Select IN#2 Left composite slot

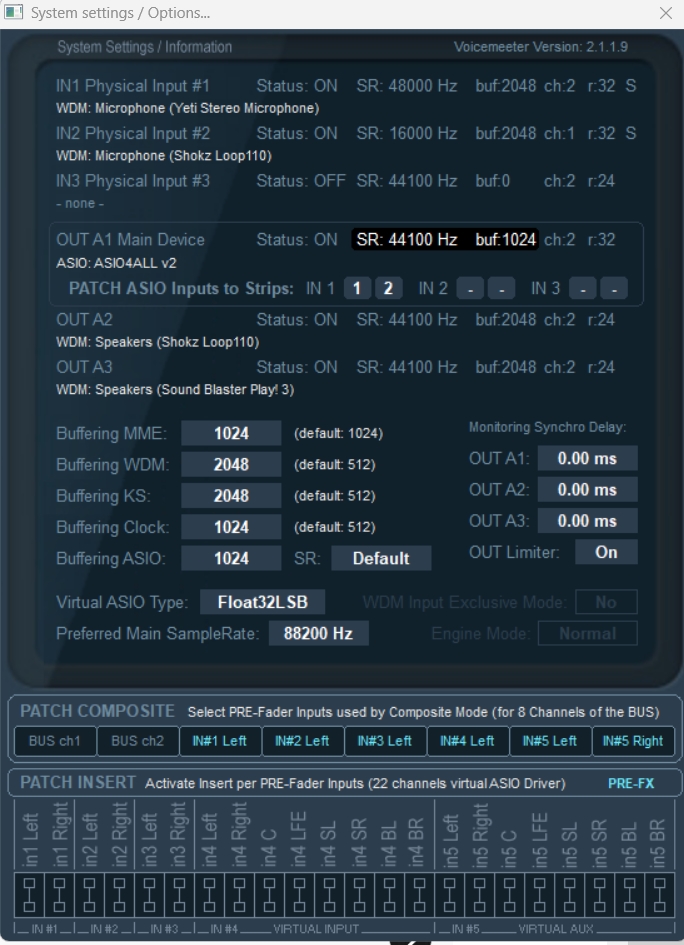(303, 741)
